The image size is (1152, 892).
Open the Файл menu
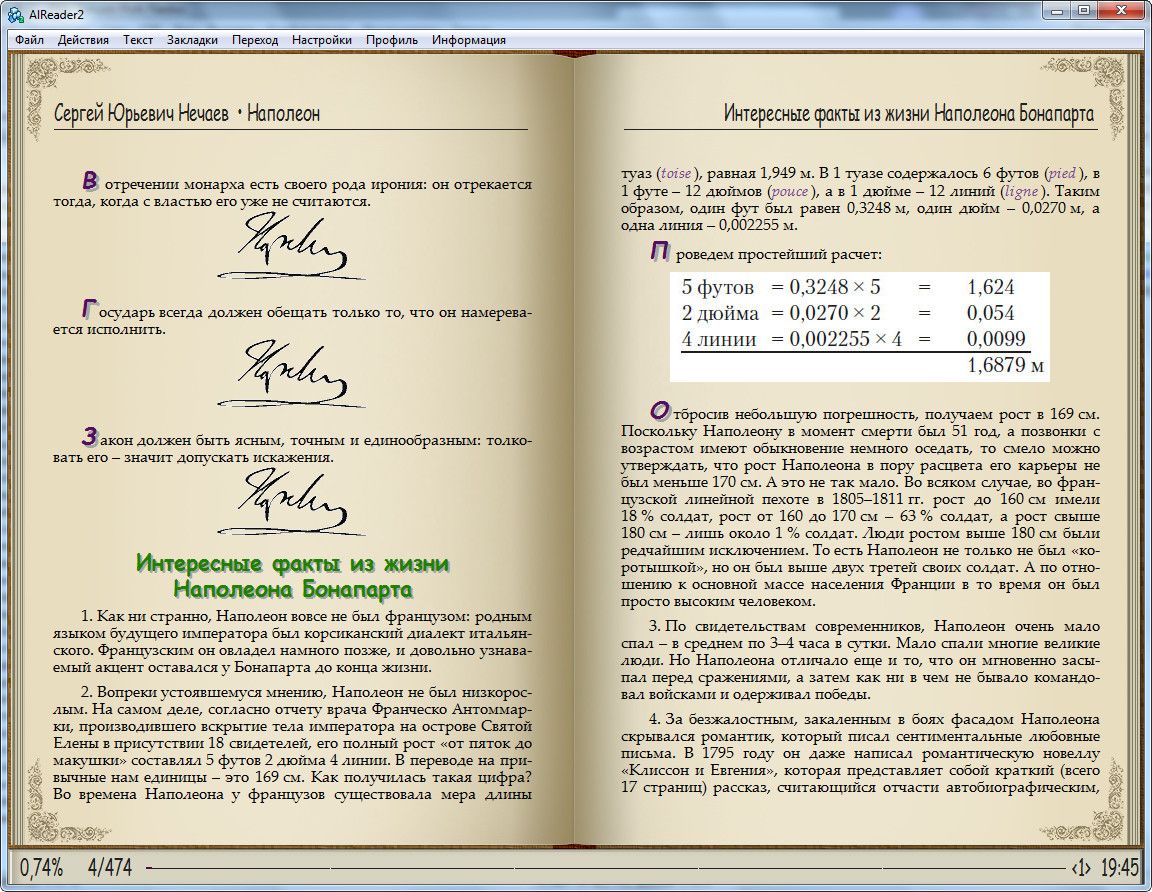pyautogui.click(x=29, y=40)
